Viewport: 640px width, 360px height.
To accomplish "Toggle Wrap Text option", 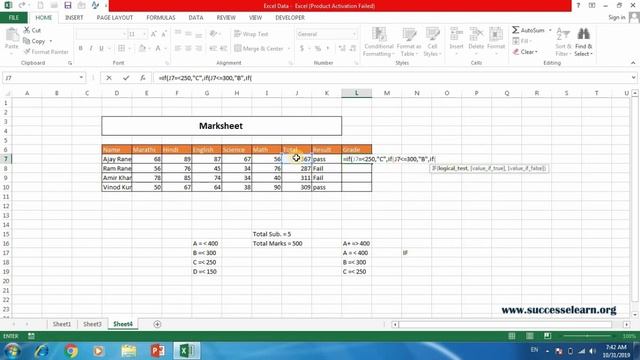I will (x=251, y=34).
